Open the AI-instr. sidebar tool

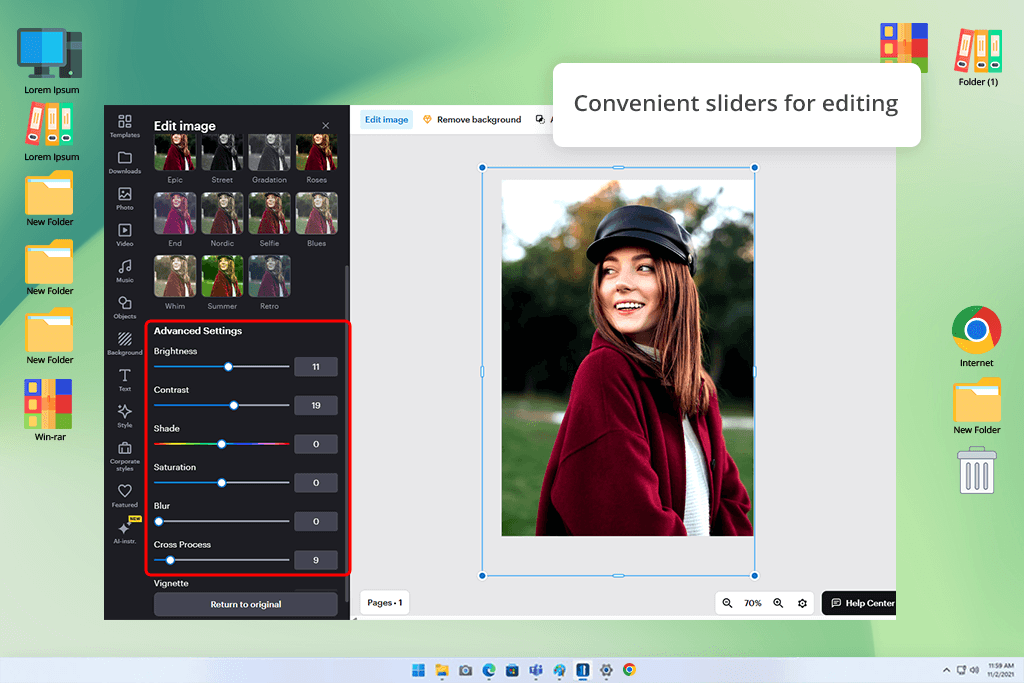click(x=125, y=531)
